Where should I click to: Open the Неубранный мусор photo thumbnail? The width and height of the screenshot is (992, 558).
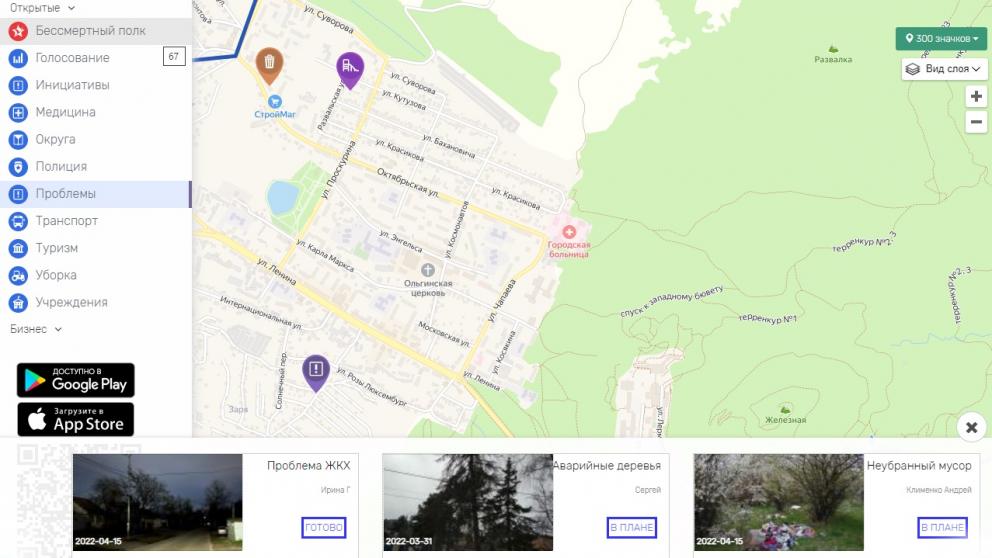coord(778,502)
